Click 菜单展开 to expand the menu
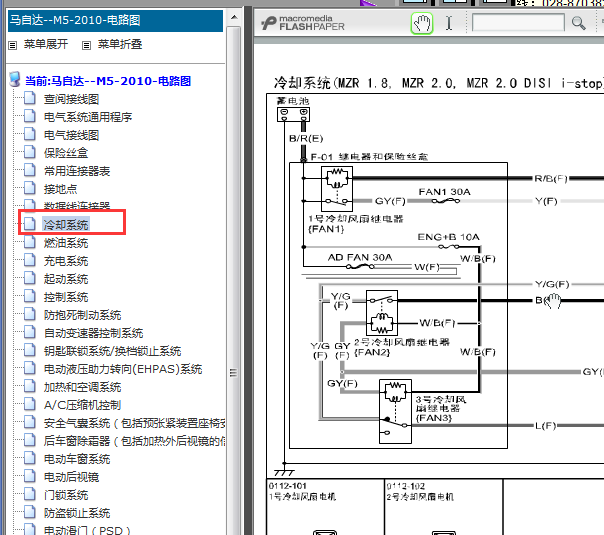604x535 pixels. tap(46, 44)
